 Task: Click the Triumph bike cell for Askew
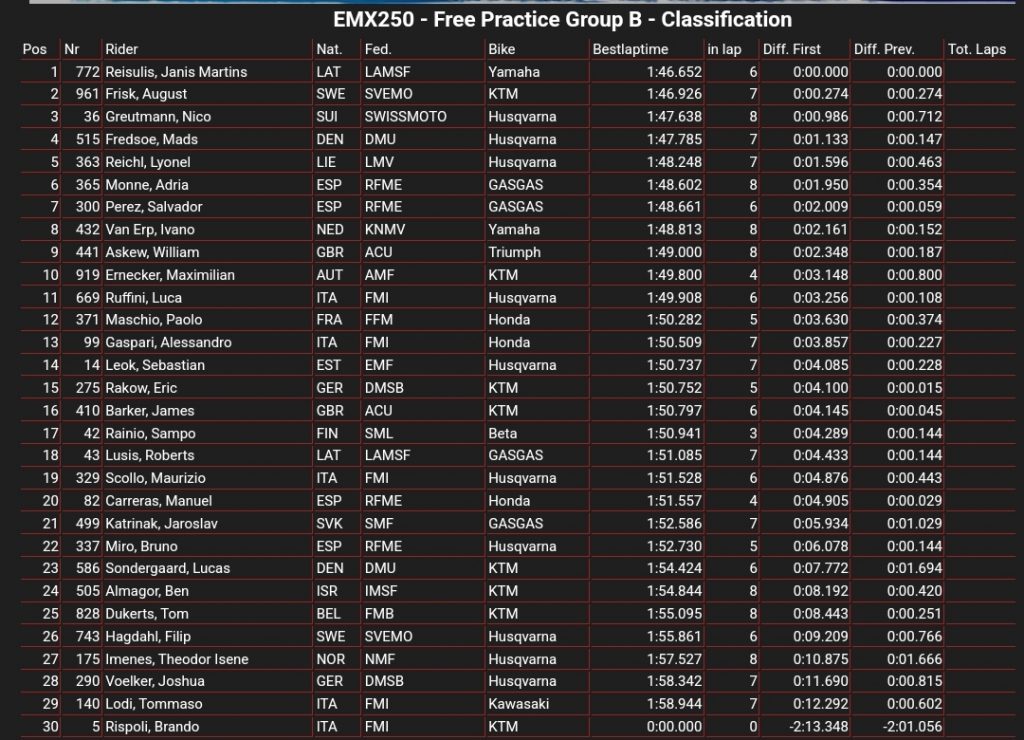(515, 252)
